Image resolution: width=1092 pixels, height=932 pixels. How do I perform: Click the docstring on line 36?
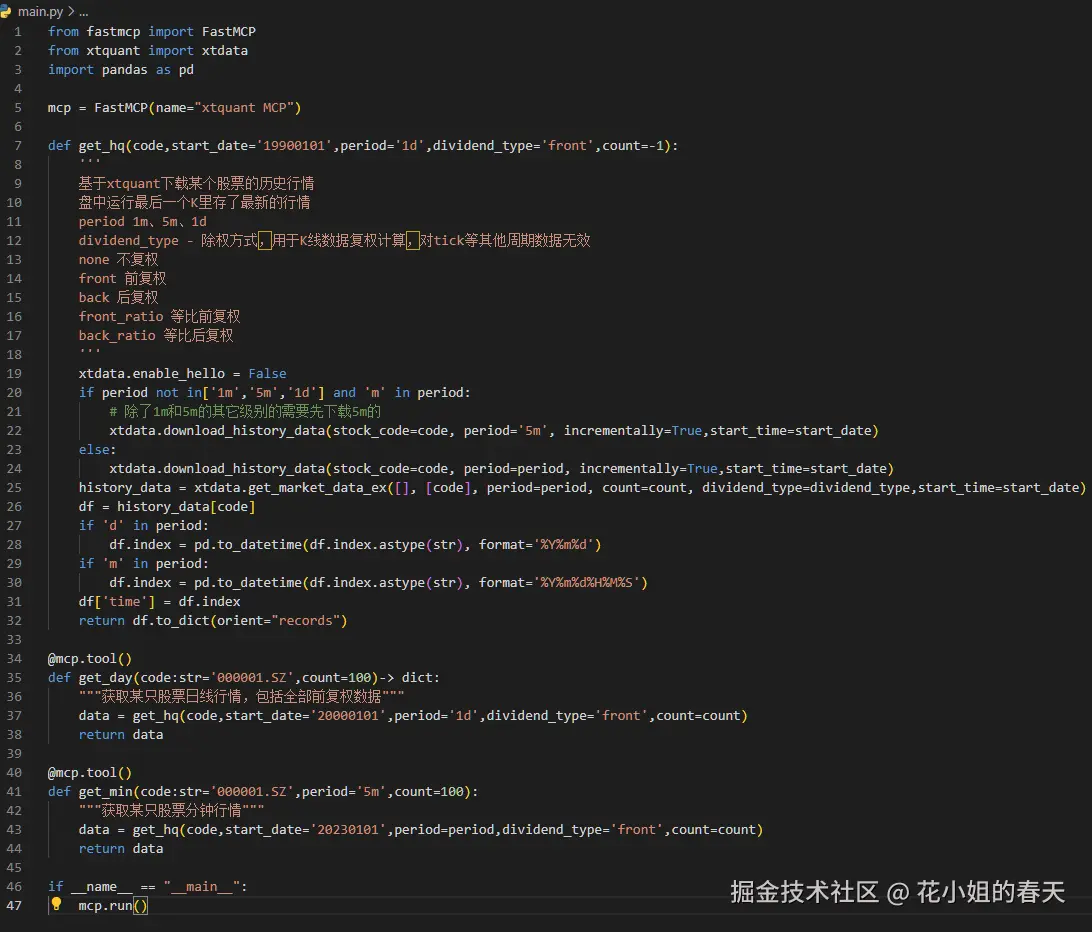pyautogui.click(x=241, y=697)
